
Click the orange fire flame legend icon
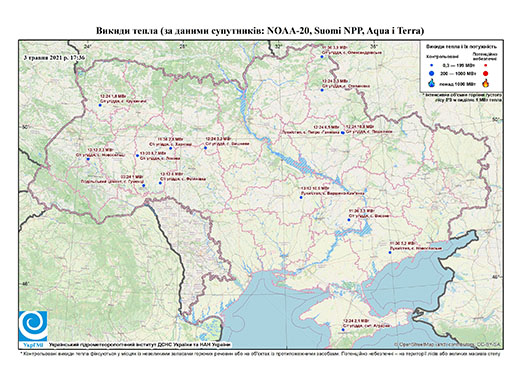pos(486,83)
